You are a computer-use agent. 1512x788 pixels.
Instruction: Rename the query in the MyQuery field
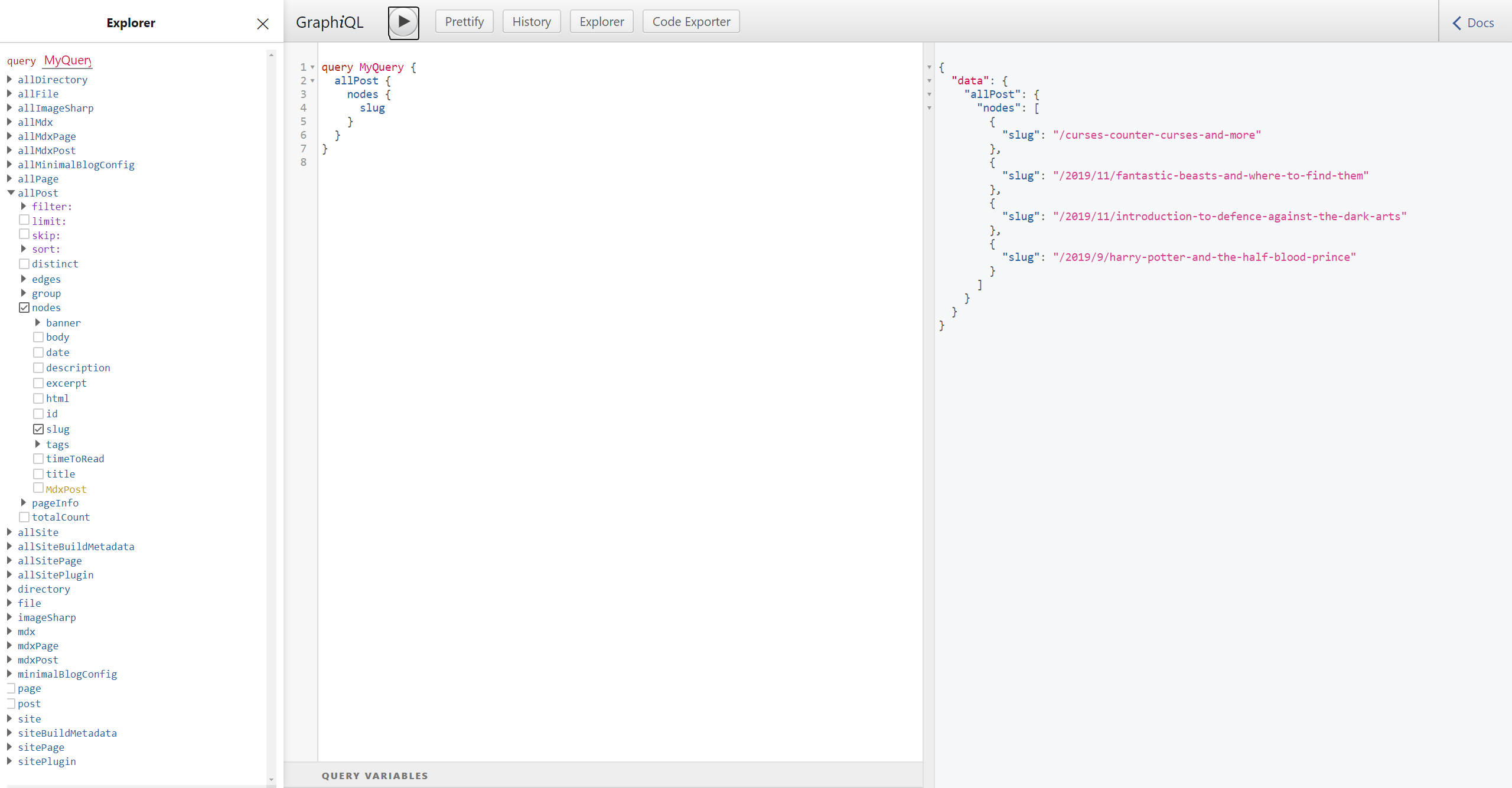point(67,60)
